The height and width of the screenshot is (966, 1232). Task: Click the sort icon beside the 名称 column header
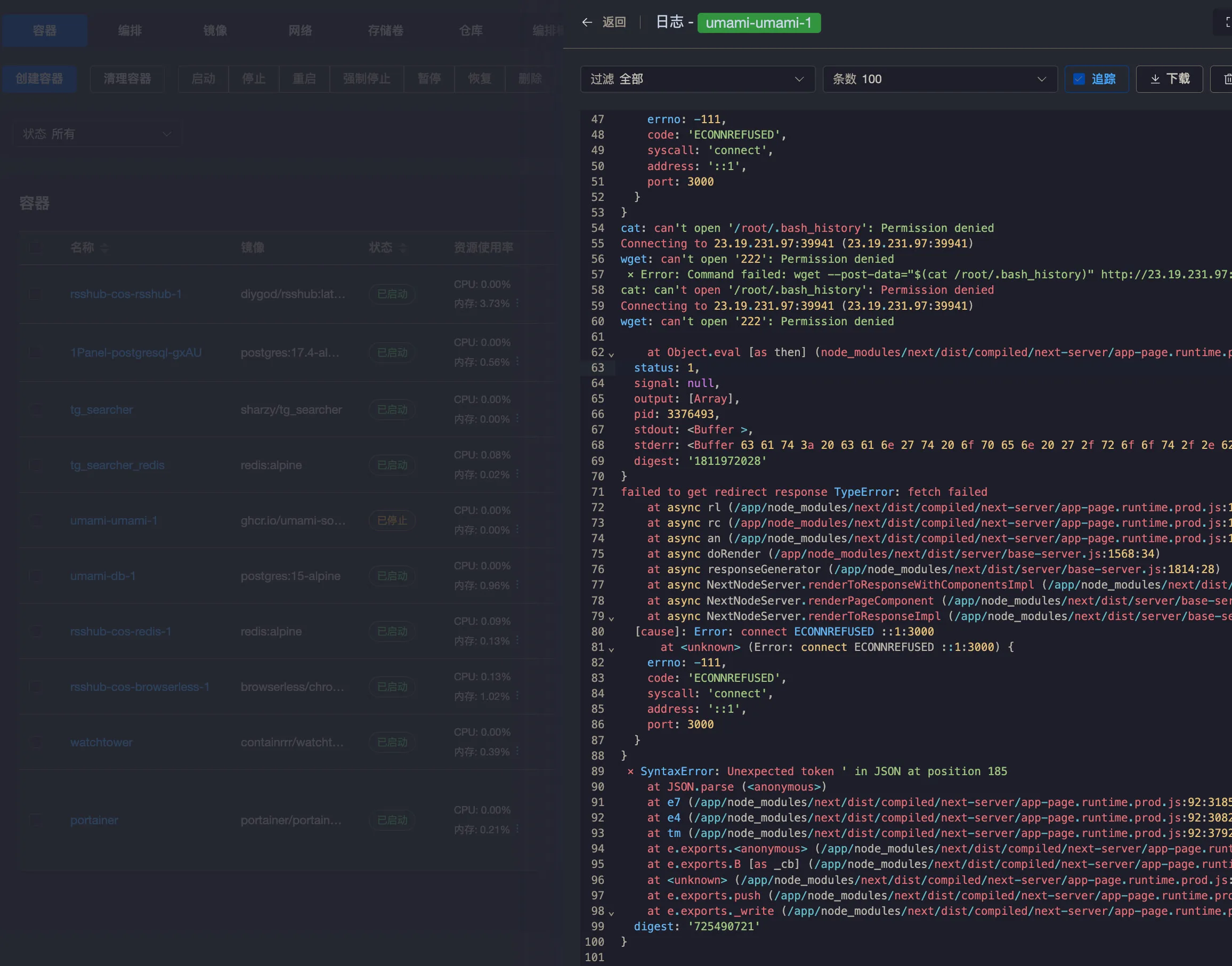click(x=104, y=248)
